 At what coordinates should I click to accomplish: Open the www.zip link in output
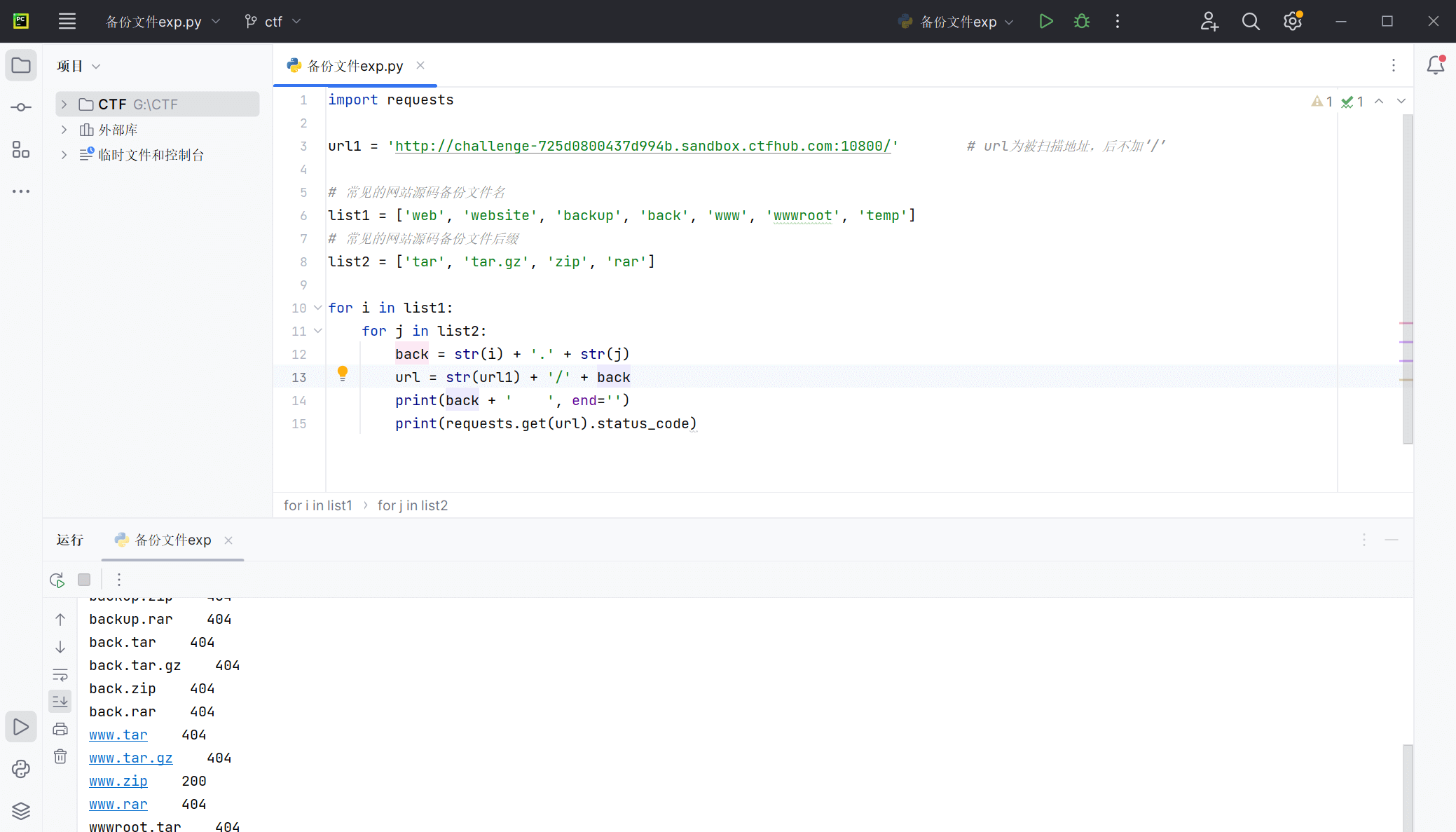click(x=118, y=782)
